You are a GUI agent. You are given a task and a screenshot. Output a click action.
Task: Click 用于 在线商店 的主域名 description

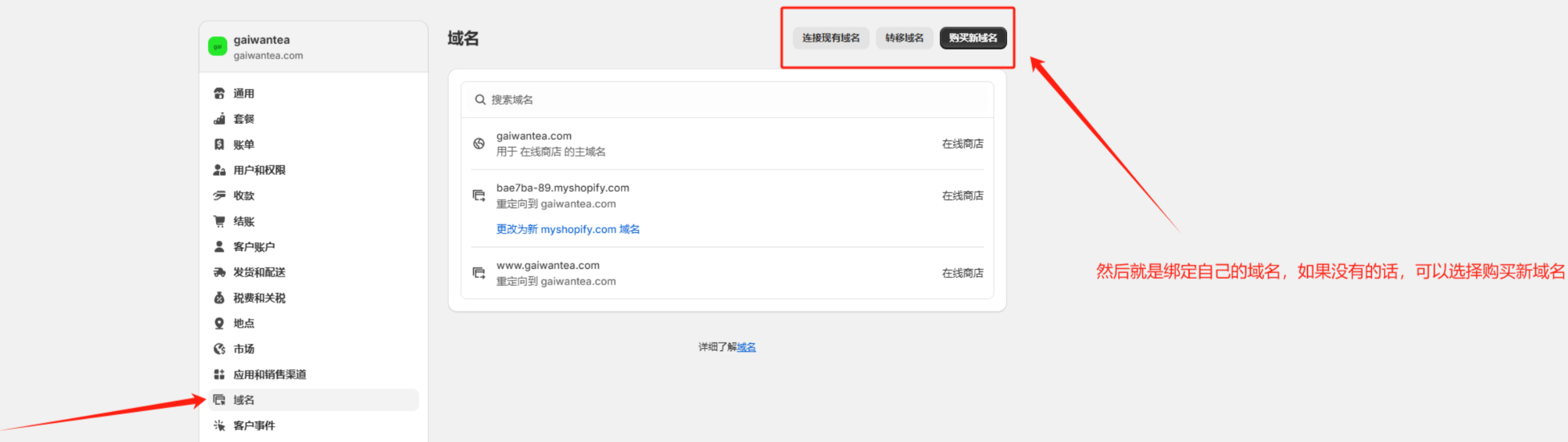click(x=551, y=151)
